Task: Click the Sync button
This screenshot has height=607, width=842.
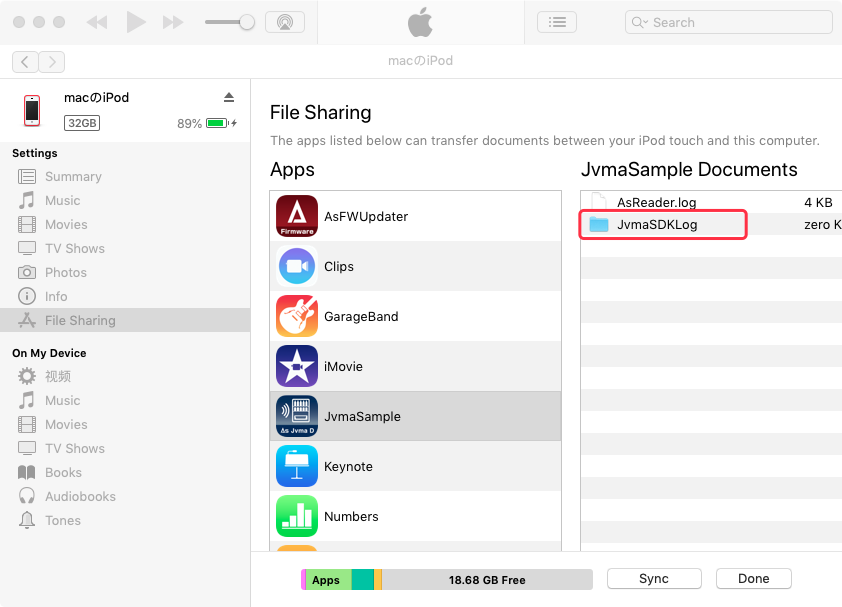Action: click(653, 579)
